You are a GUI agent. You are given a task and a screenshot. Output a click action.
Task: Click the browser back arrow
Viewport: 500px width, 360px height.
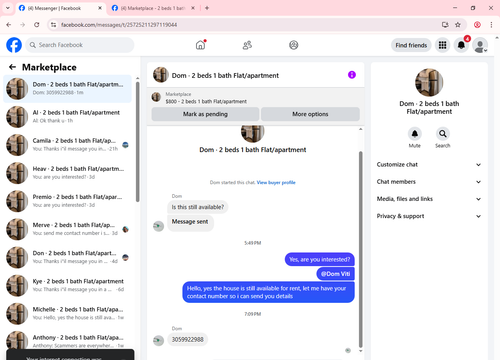(x=9, y=25)
